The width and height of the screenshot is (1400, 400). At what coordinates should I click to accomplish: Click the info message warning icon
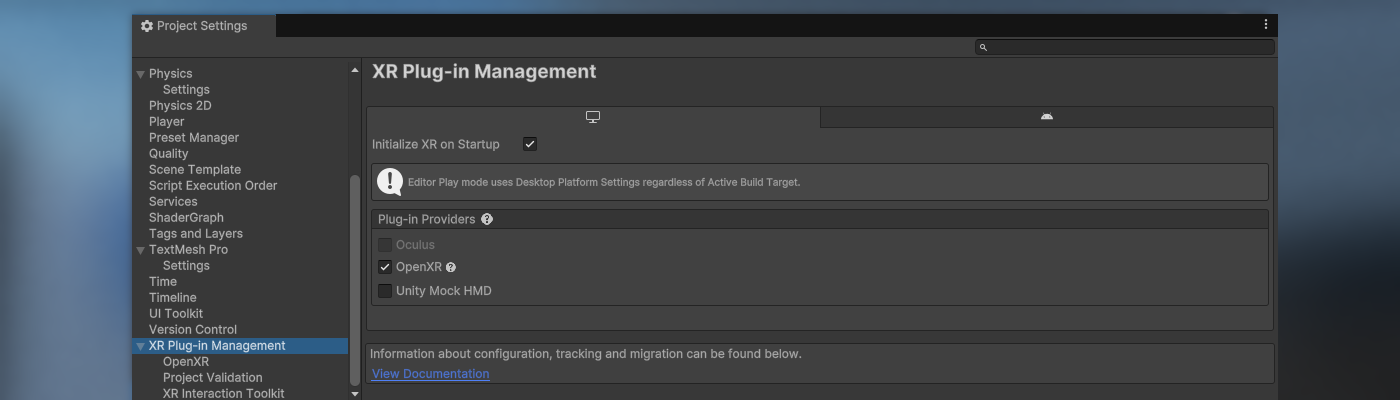(x=389, y=182)
